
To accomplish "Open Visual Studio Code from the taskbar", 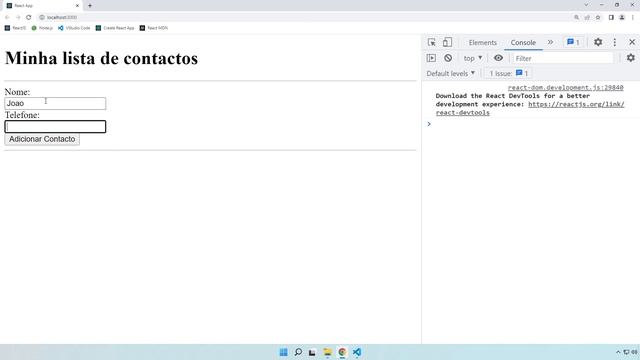I will tap(357, 352).
